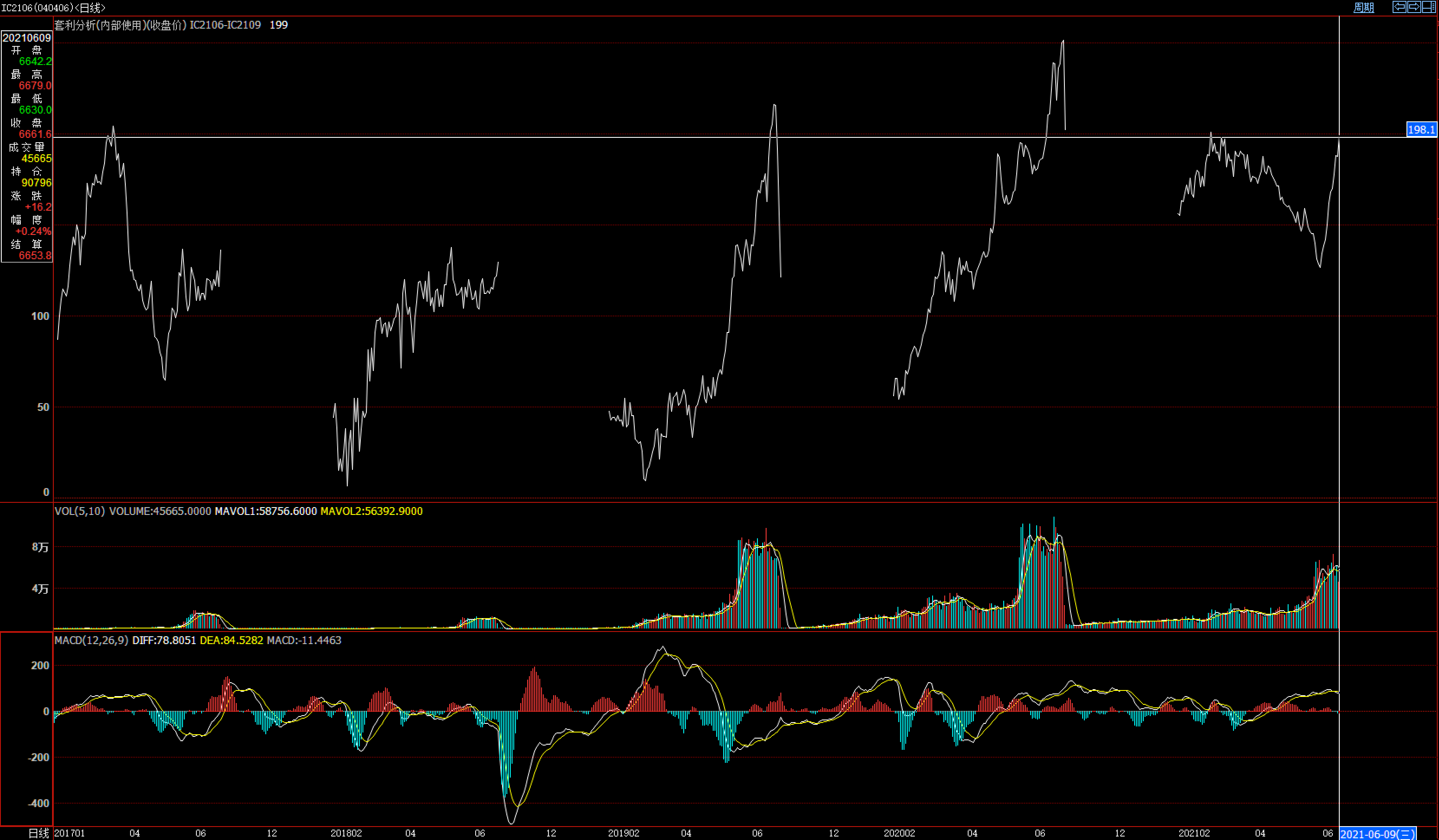Click the MACD(12,26,9) indicator label

(91, 640)
